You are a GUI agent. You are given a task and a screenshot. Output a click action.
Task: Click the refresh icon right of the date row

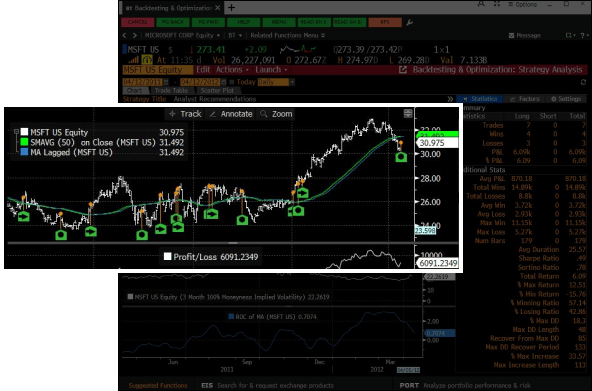click(x=583, y=82)
